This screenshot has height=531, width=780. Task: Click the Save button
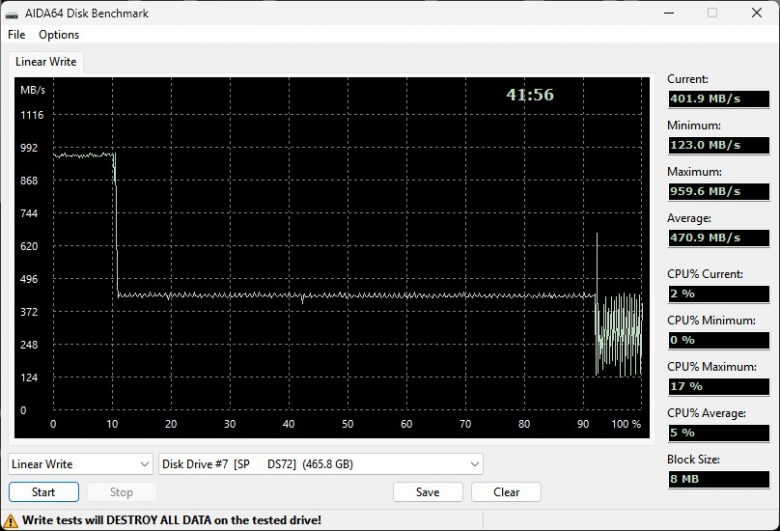click(428, 492)
